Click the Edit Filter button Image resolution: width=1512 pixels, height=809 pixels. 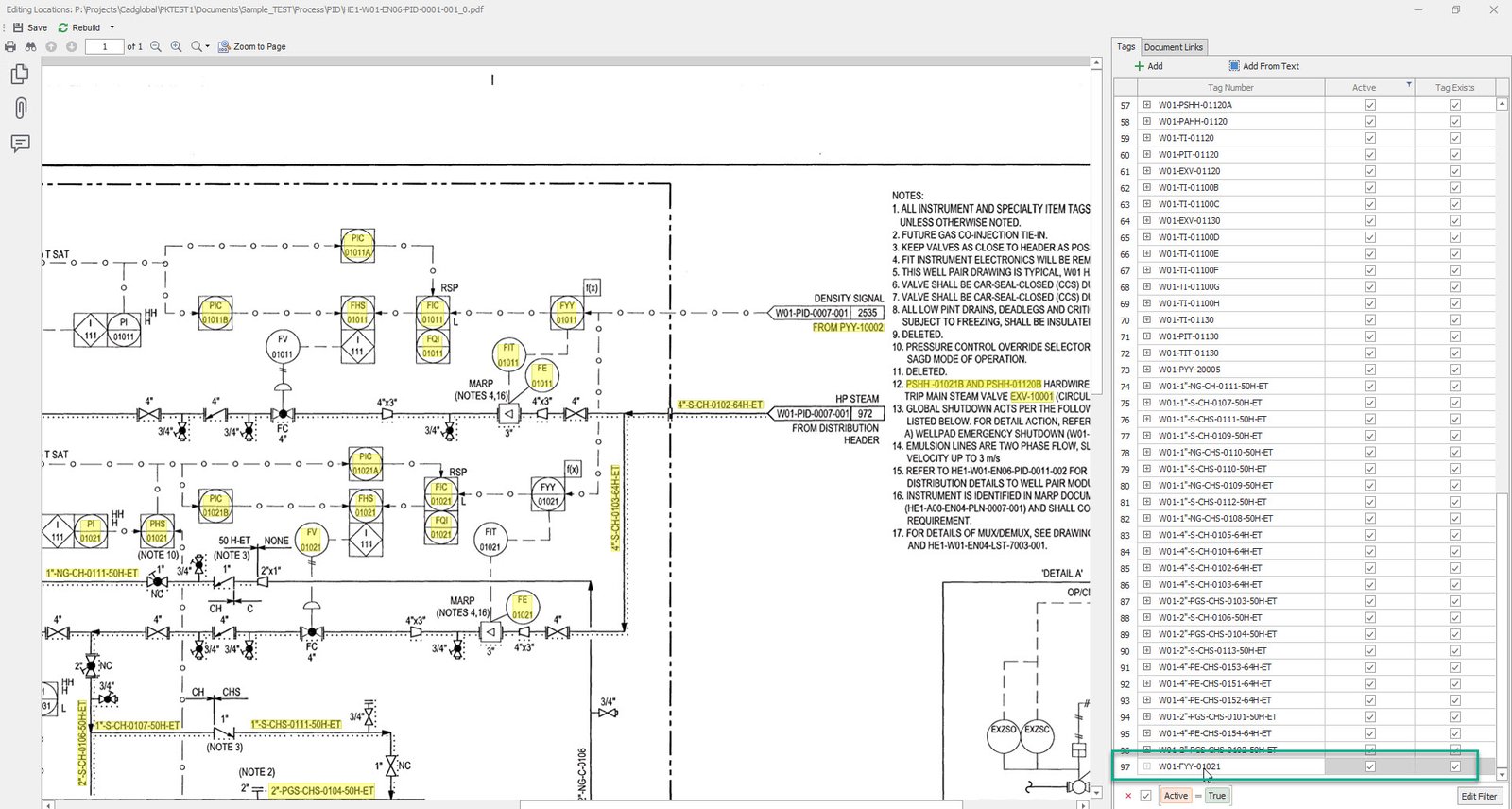1478,796
